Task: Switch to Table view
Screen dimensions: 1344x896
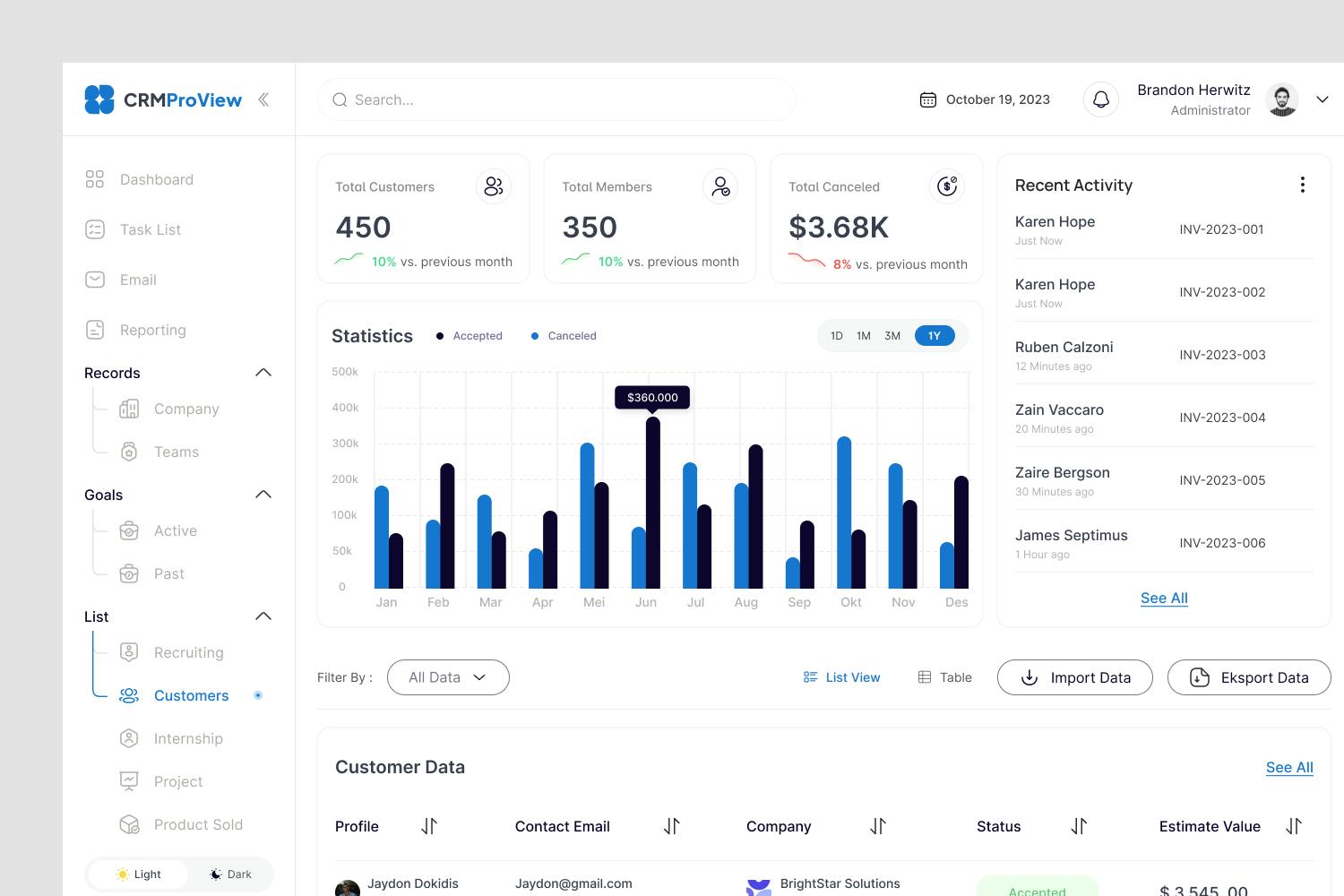Action: pyautogui.click(x=944, y=677)
